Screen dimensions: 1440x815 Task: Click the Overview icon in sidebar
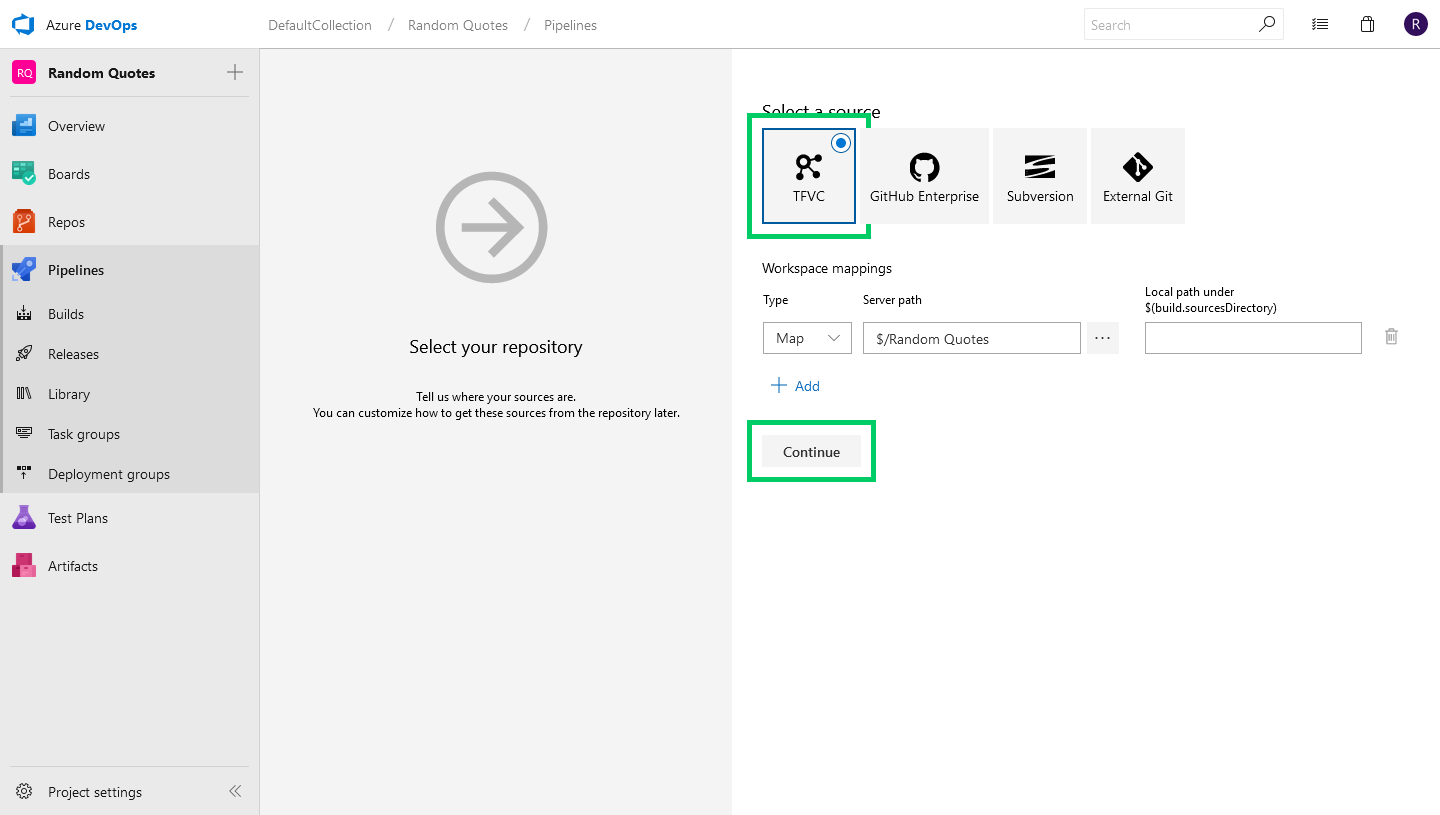(24, 126)
